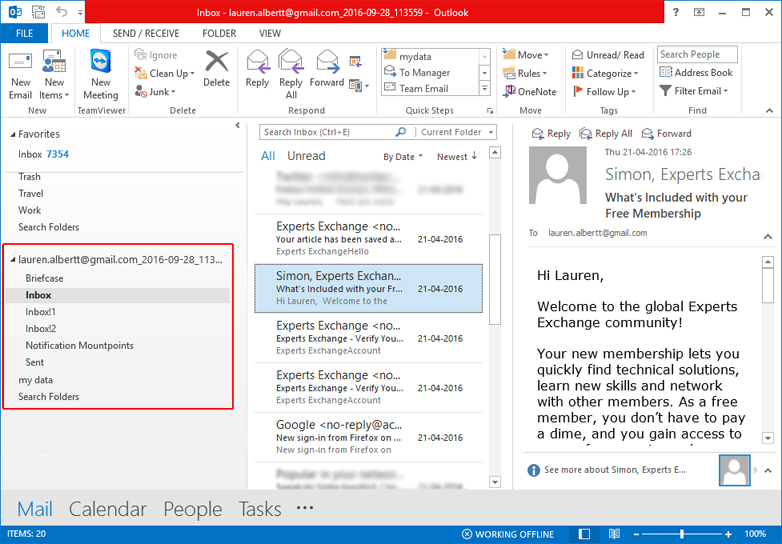
Task: Click the Ignore conversation icon
Action: click(141, 55)
